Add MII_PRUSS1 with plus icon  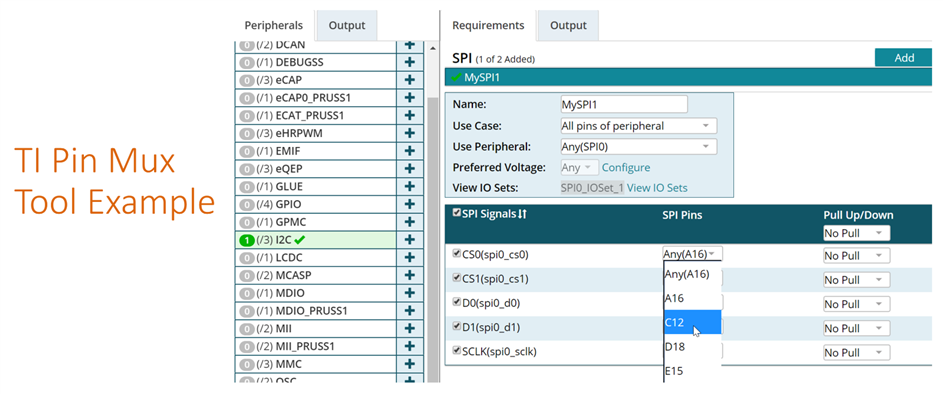[x=410, y=346]
